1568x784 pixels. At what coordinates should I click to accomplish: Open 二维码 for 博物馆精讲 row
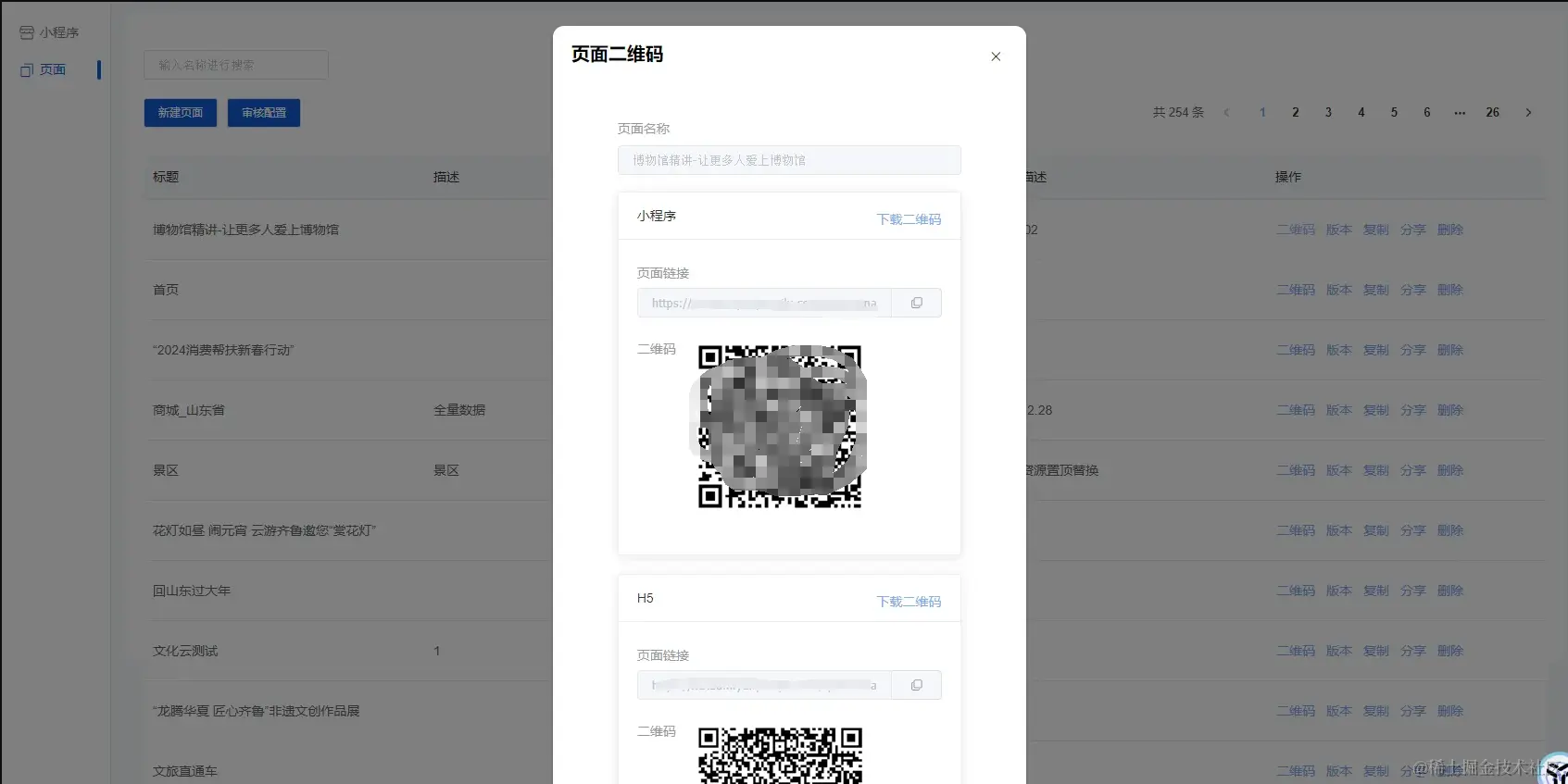(x=1296, y=230)
